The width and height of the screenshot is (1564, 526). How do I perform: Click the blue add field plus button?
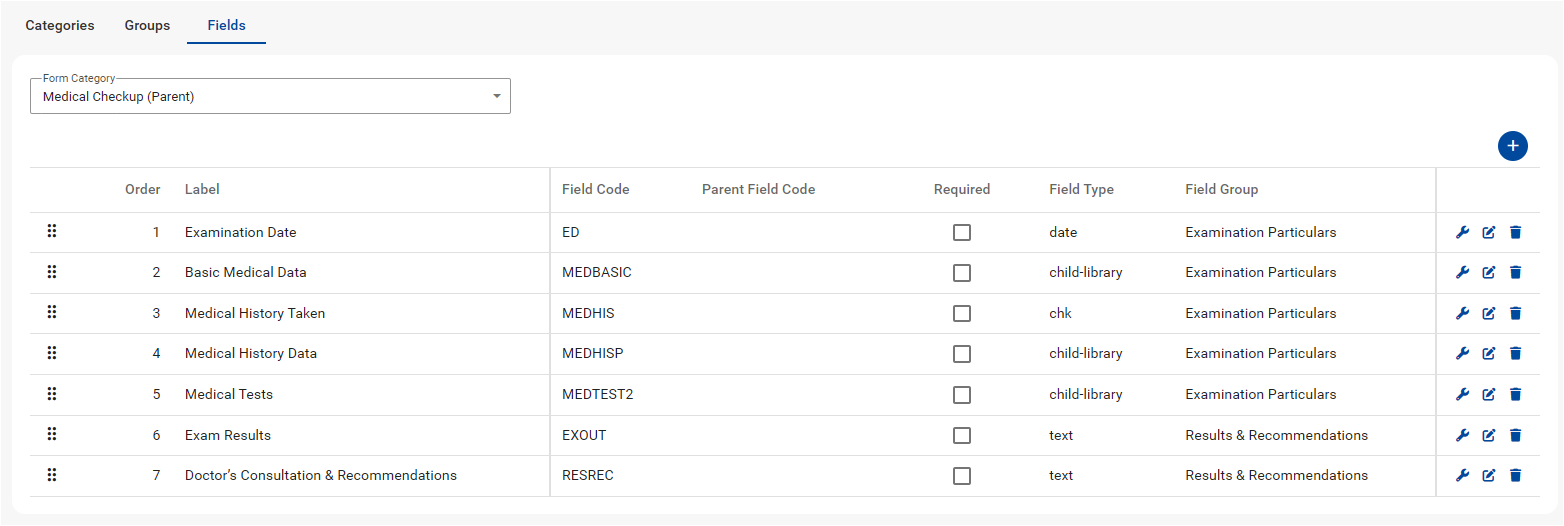pos(1512,146)
